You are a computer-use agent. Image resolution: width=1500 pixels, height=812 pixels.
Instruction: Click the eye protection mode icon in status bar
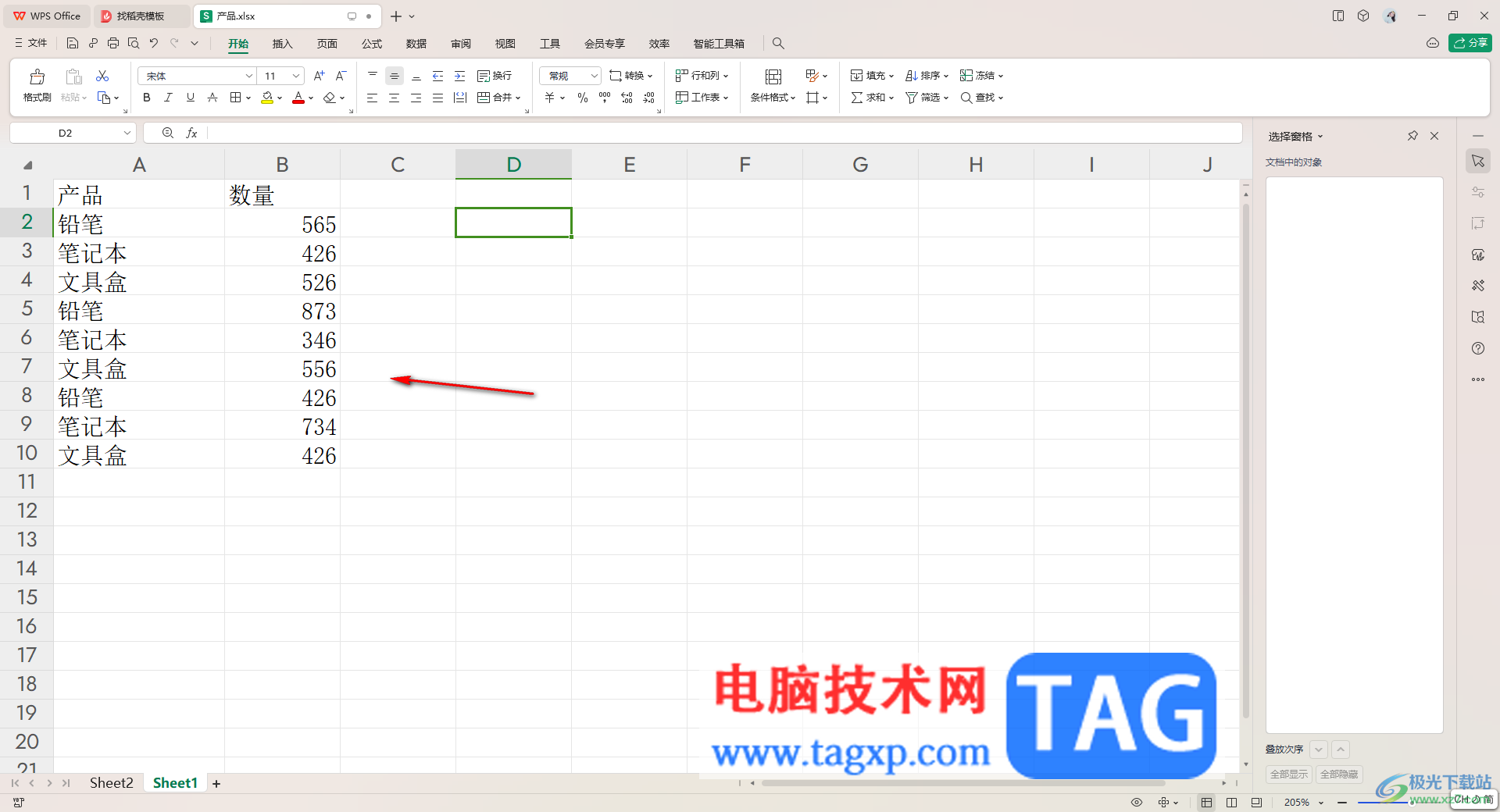point(1137,803)
